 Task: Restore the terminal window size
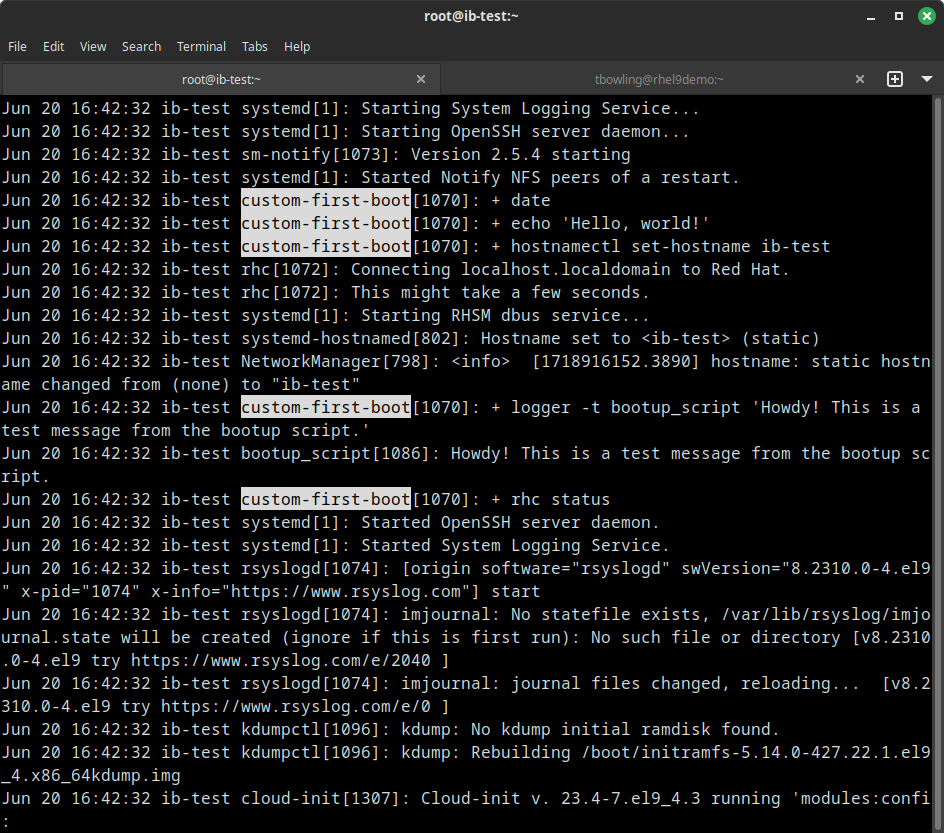coord(897,16)
